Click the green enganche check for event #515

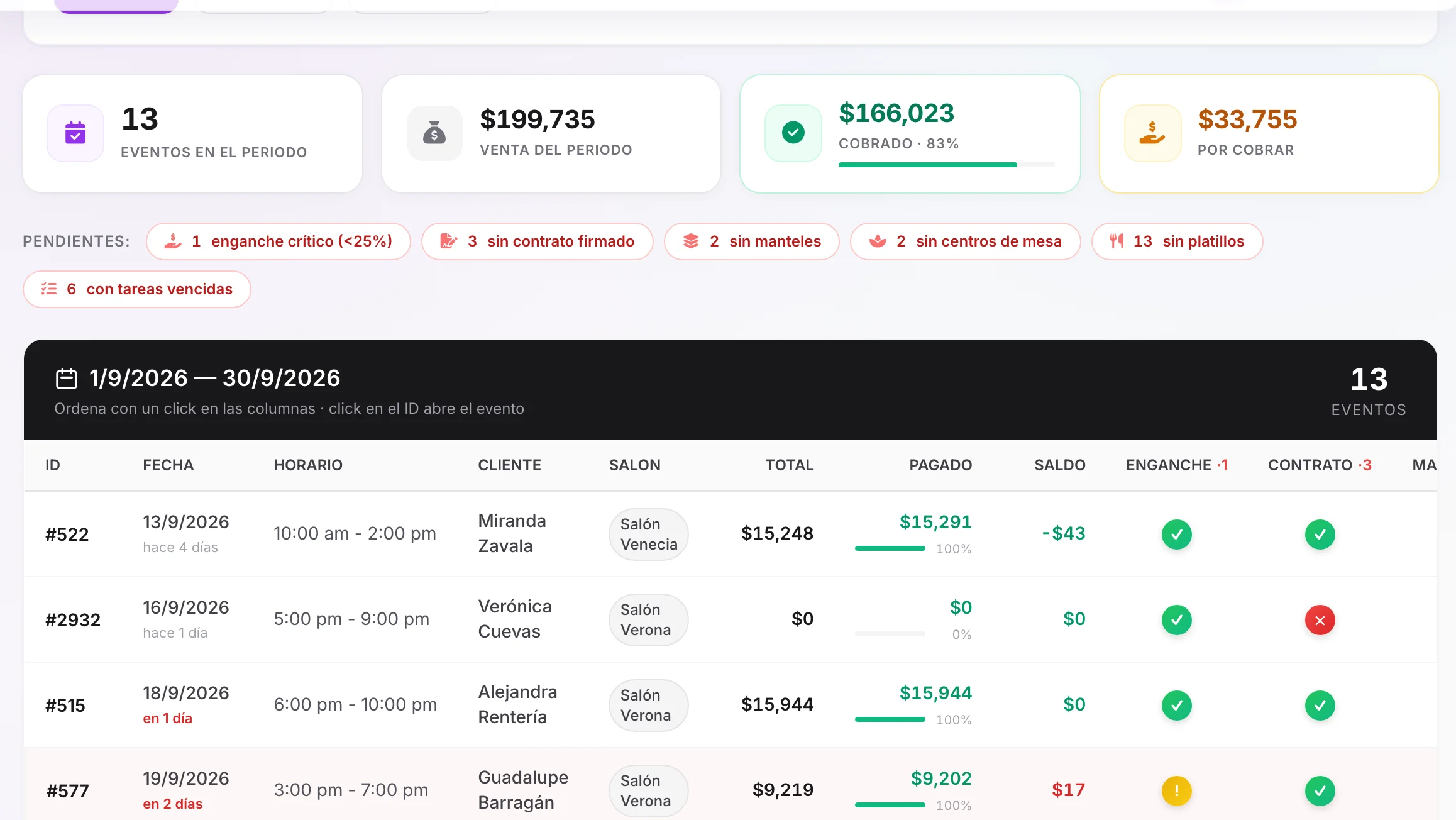(1177, 706)
